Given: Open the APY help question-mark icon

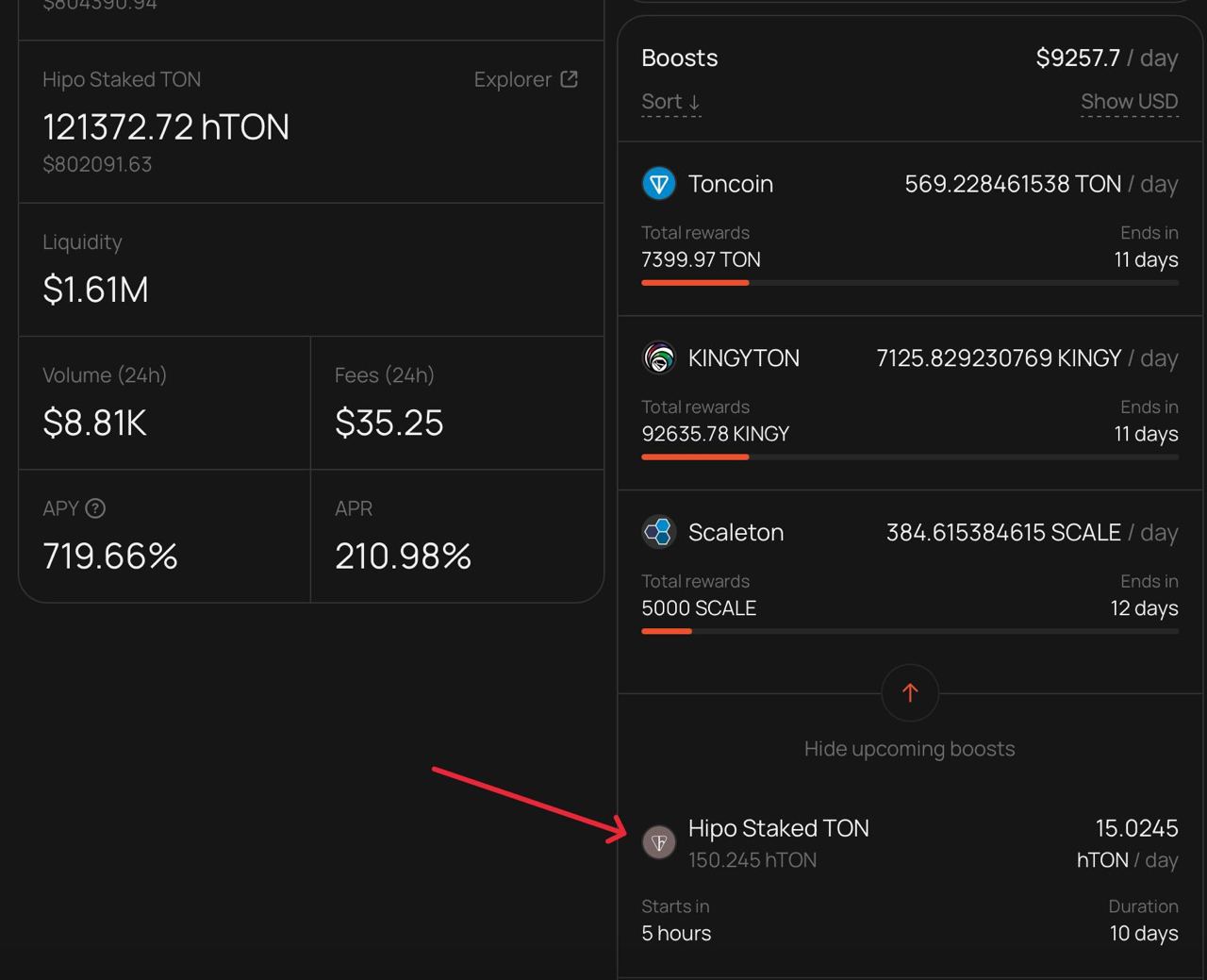Looking at the screenshot, I should pyautogui.click(x=95, y=508).
